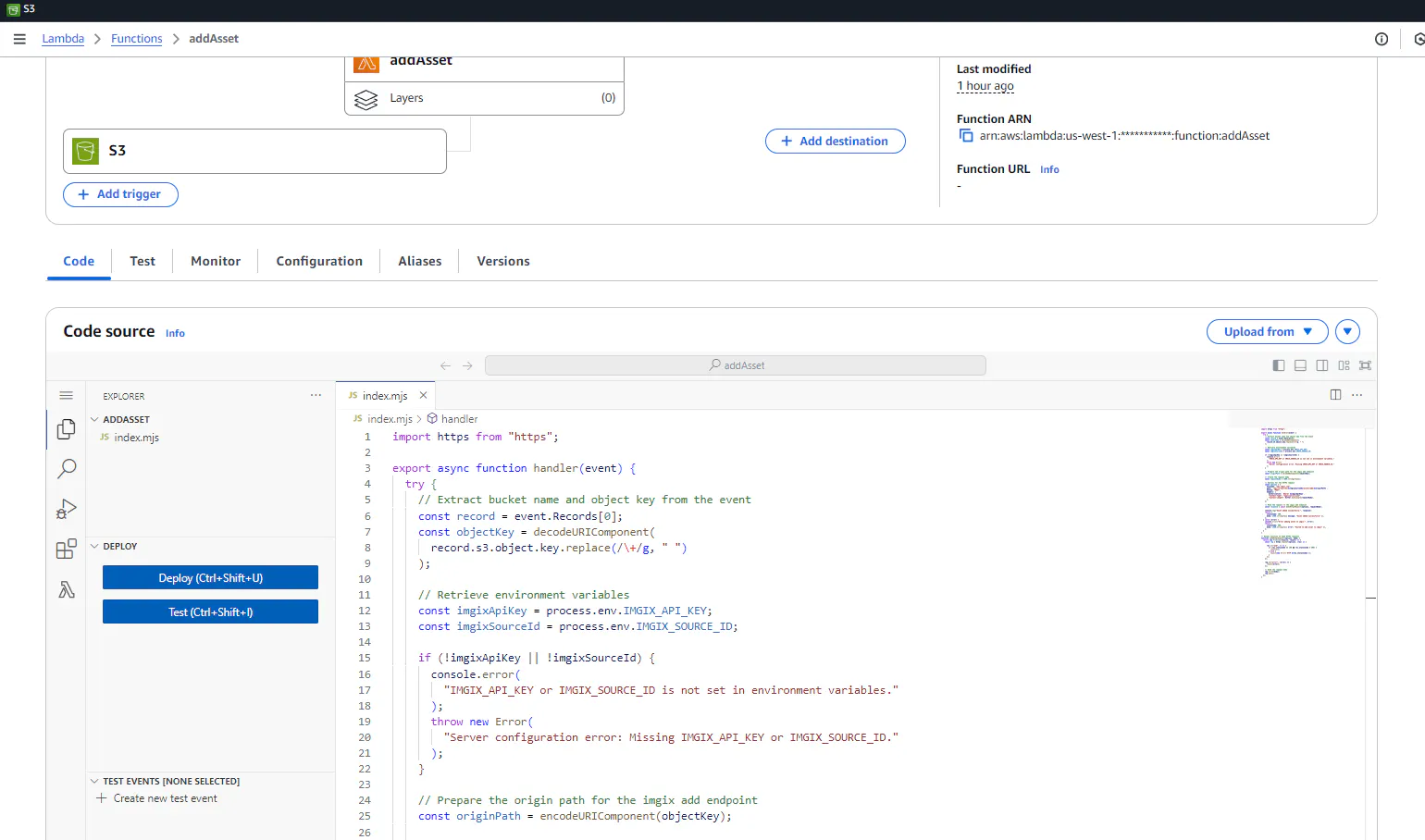This screenshot has width=1425, height=840.
Task: Open the AWS Lambda icon in activity bar
Action: 67,590
